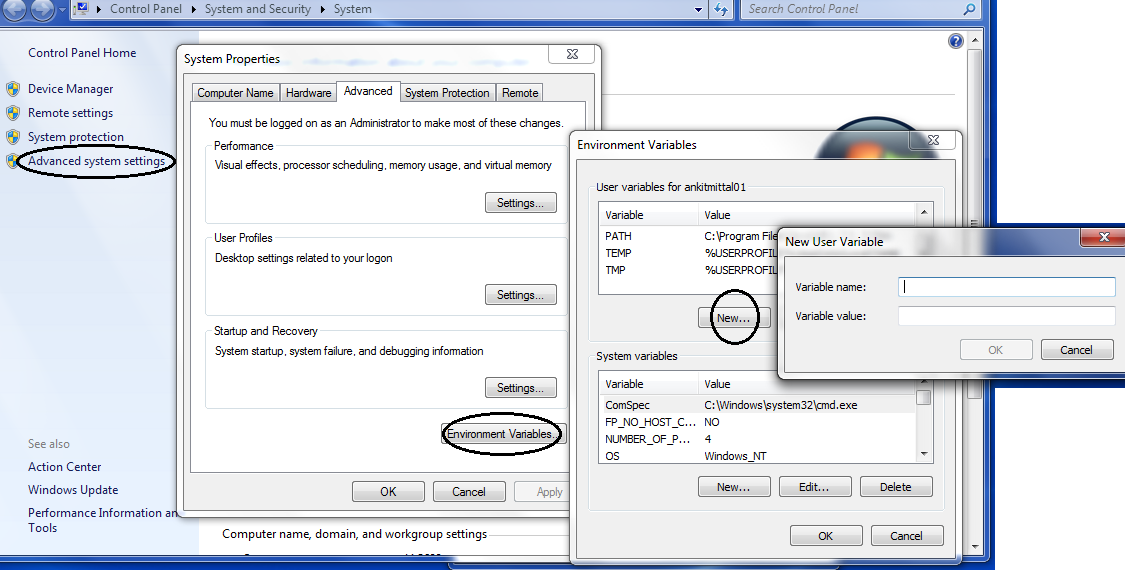Click Delete under System variables
The height and width of the screenshot is (570, 1137).
[x=896, y=487]
